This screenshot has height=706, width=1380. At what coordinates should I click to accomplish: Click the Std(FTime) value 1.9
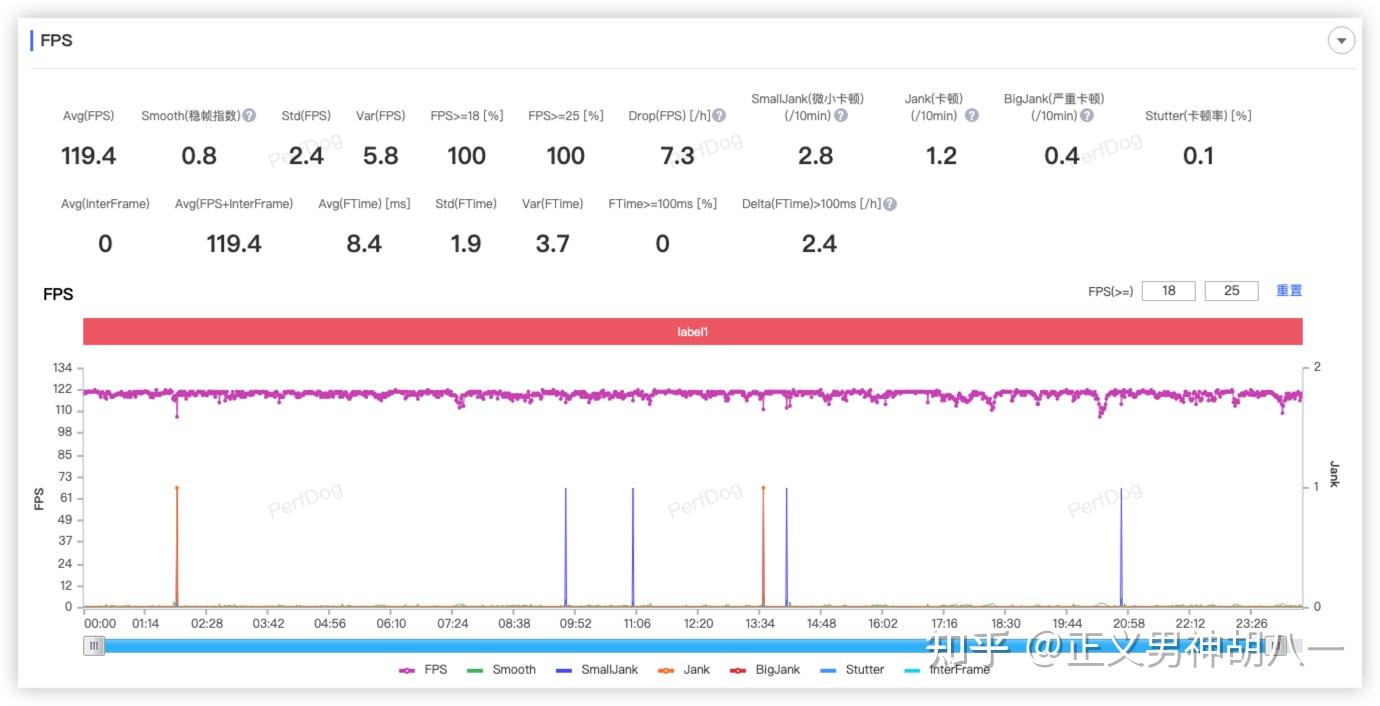tap(466, 244)
